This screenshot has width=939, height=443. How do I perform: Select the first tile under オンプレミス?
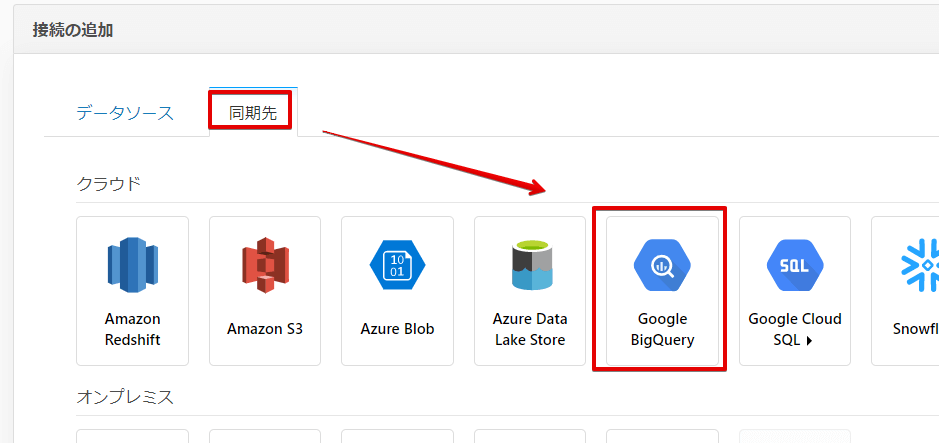pyautogui.click(x=132, y=436)
